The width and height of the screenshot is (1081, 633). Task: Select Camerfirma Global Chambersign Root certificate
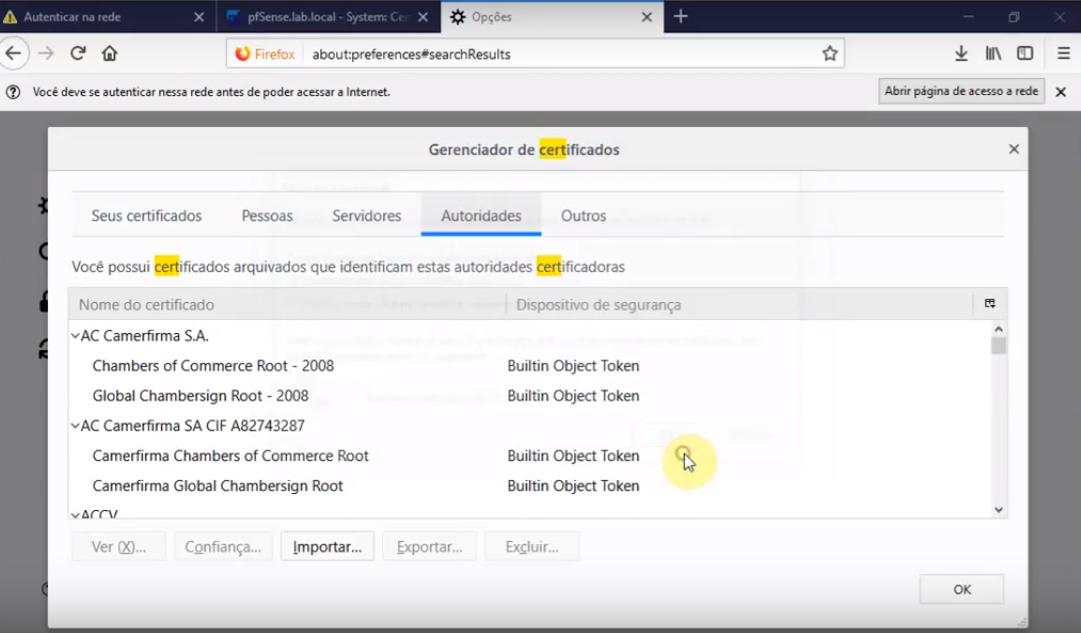[529, 485]
